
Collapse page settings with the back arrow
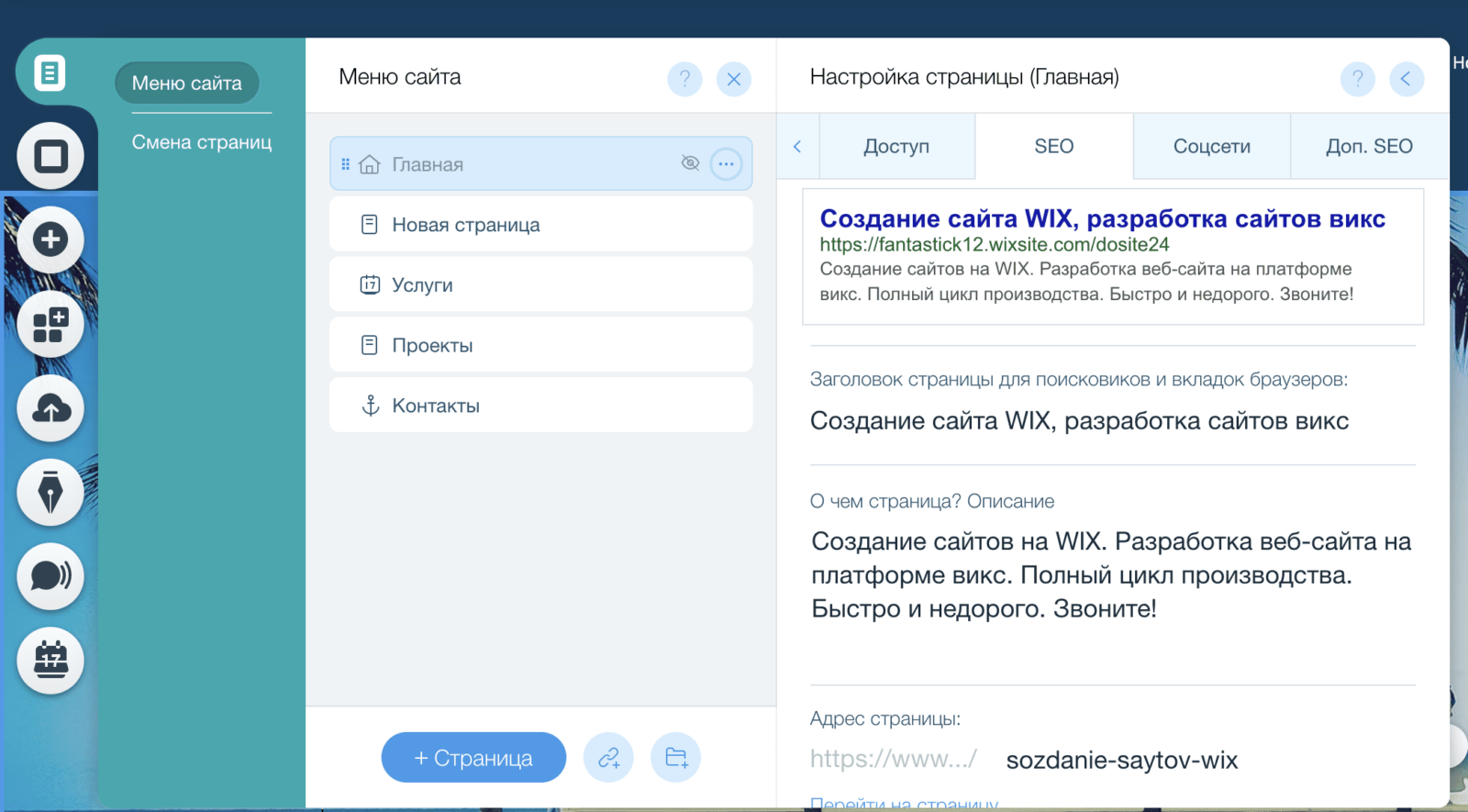coord(1407,79)
